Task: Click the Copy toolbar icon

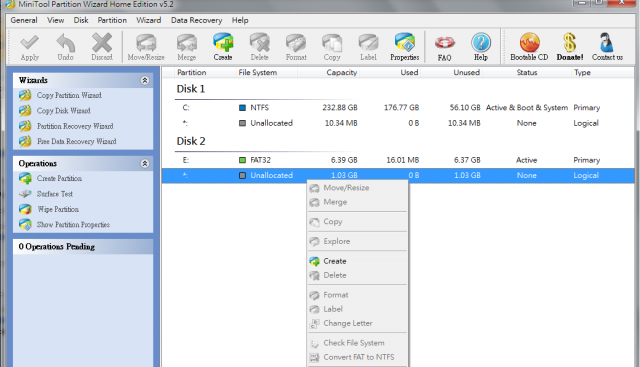Action: pyautogui.click(x=332, y=47)
